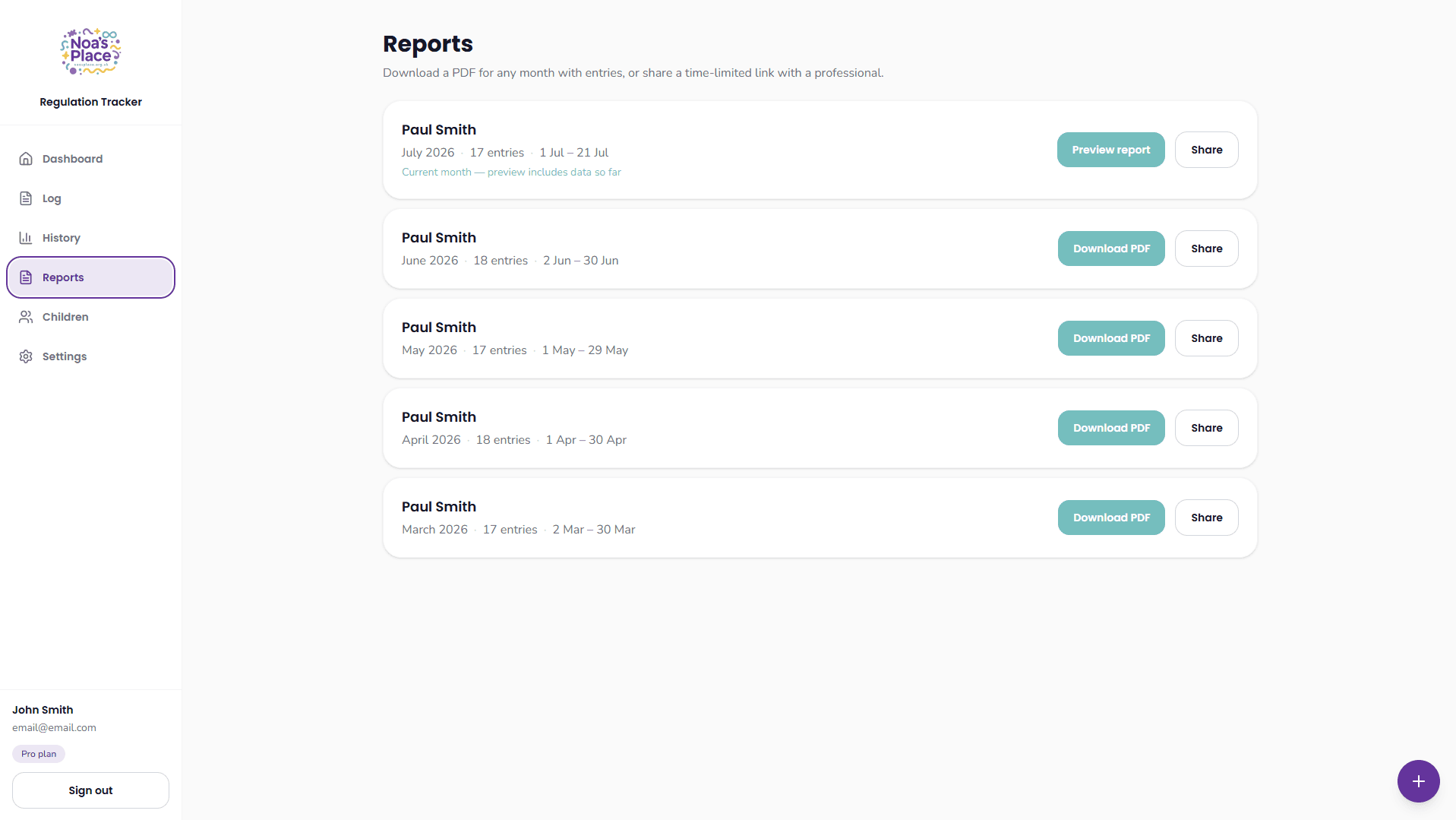1456x820 pixels.
Task: Click the '1 May – 29 May' date range
Action: tap(585, 350)
